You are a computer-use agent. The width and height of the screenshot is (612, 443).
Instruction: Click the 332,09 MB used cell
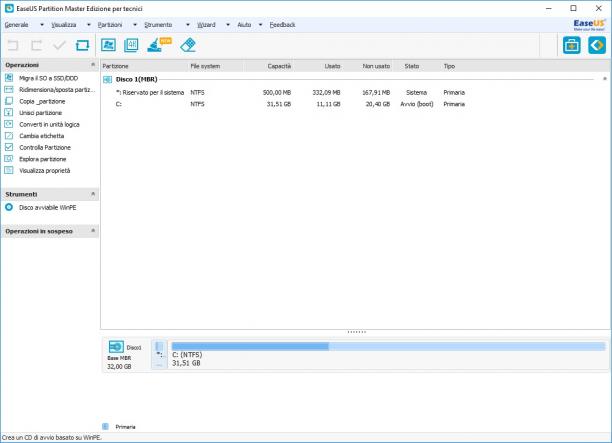pos(326,93)
